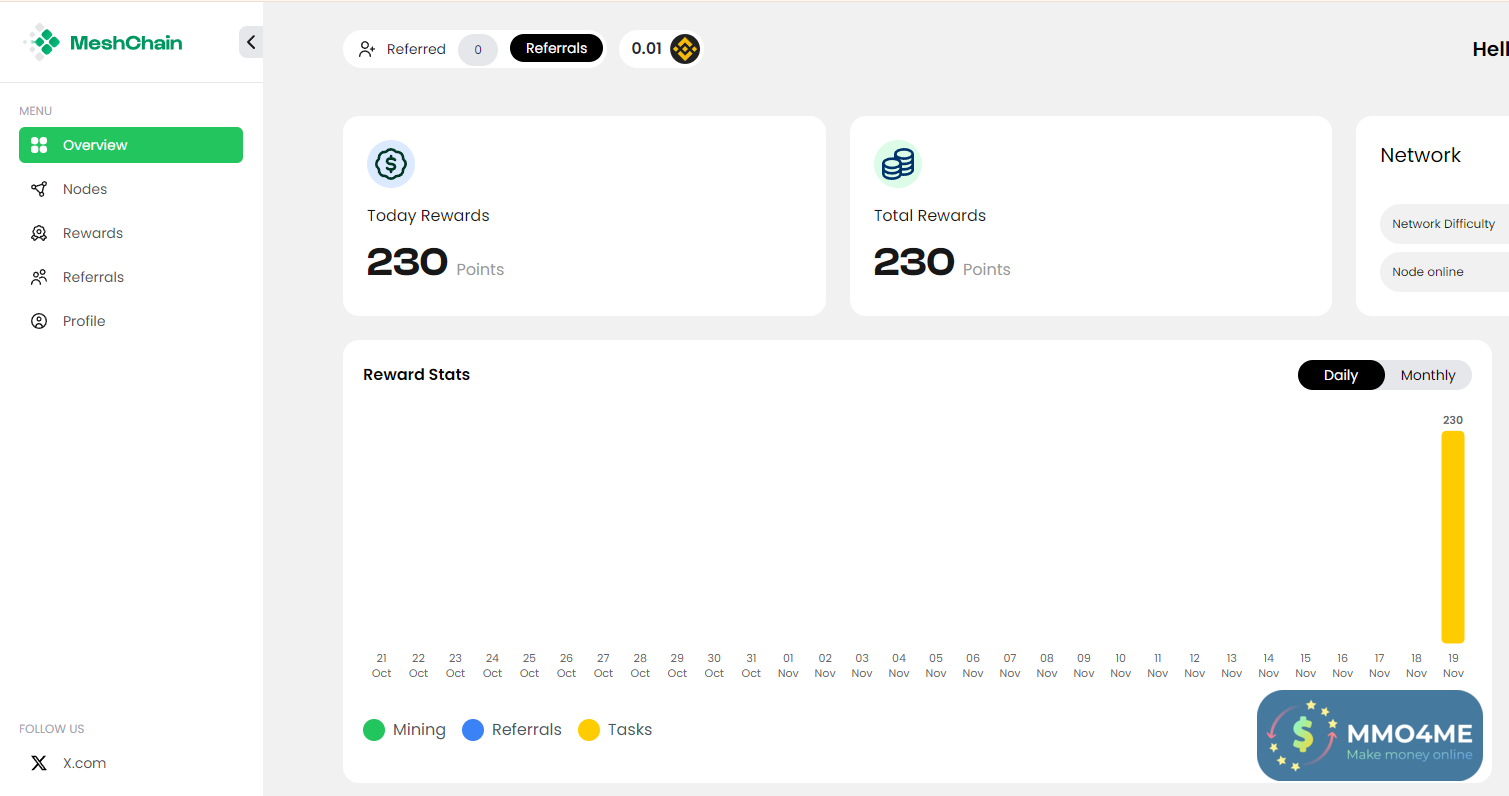Click the Referred add-user icon
This screenshot has height=796, width=1509.
pos(367,49)
